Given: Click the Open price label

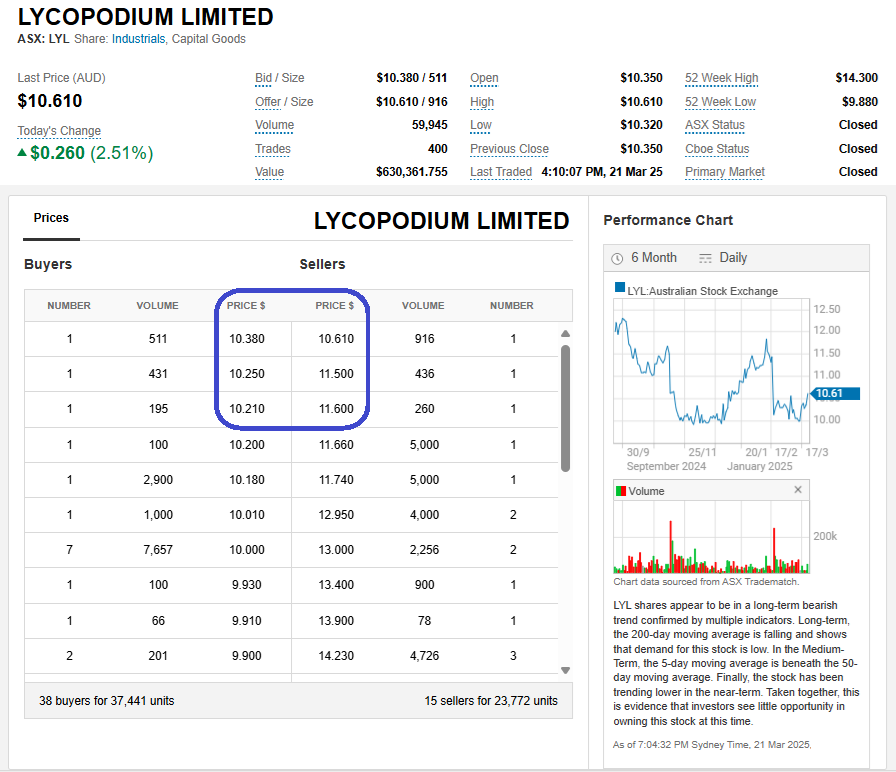Looking at the screenshot, I should click(484, 78).
